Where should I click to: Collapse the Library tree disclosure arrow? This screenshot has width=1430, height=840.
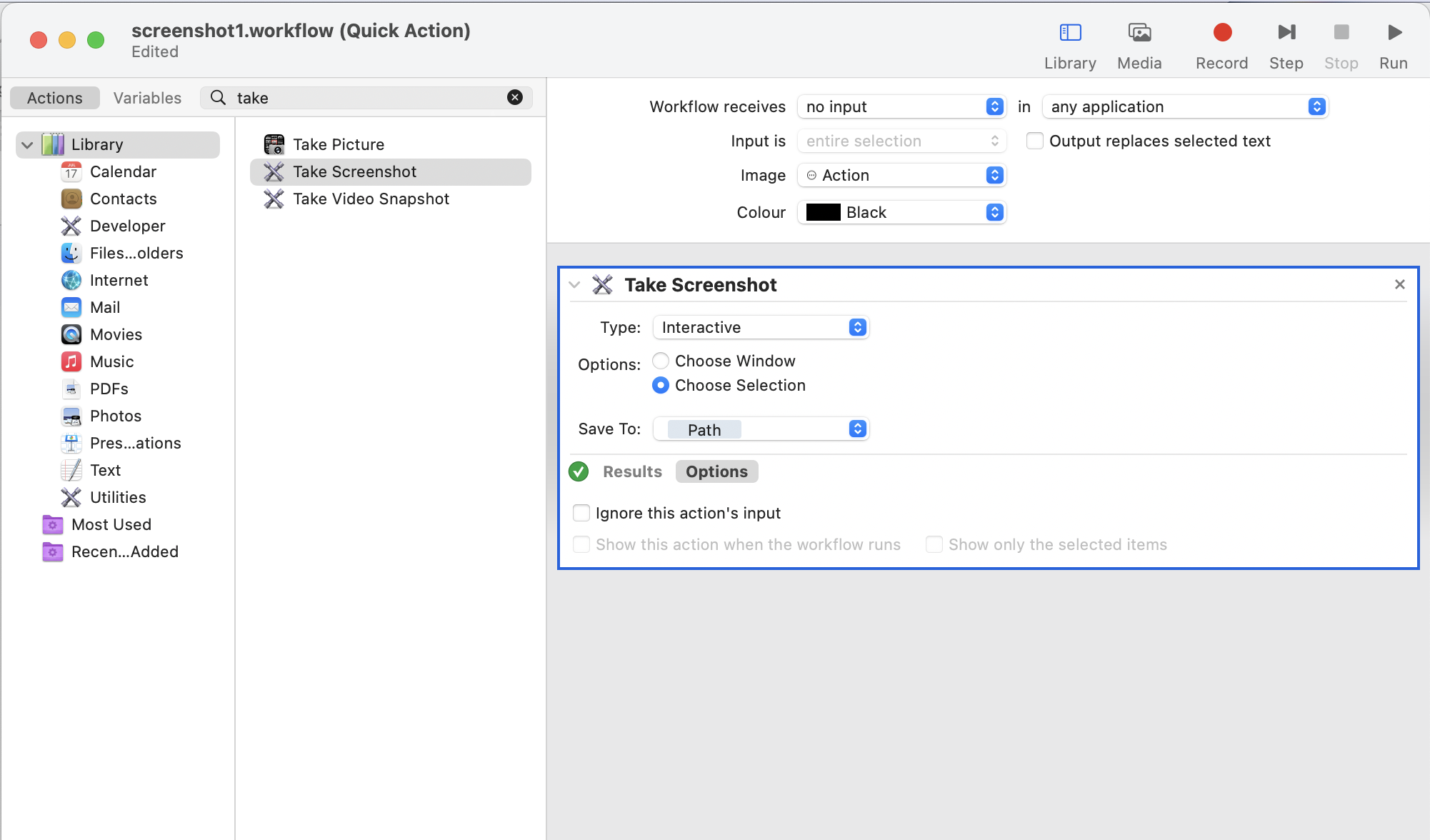point(28,145)
